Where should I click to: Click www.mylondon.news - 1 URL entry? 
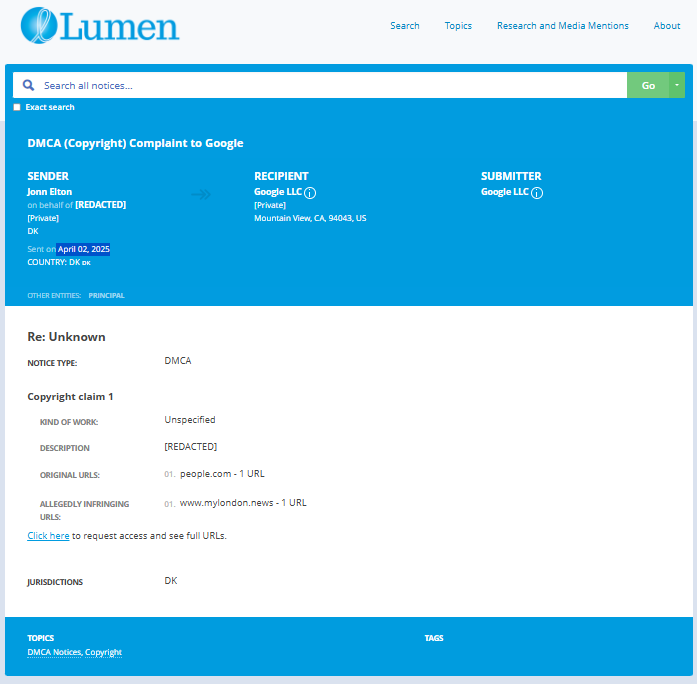[243, 503]
